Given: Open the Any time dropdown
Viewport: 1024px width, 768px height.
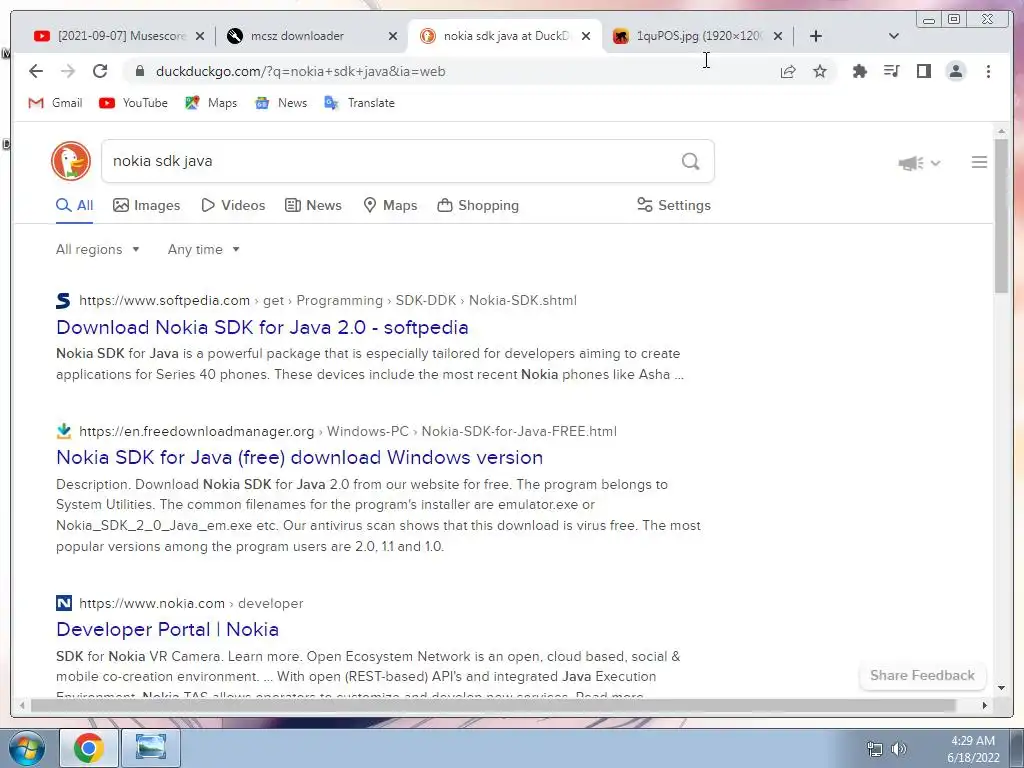Looking at the screenshot, I should click(x=203, y=249).
